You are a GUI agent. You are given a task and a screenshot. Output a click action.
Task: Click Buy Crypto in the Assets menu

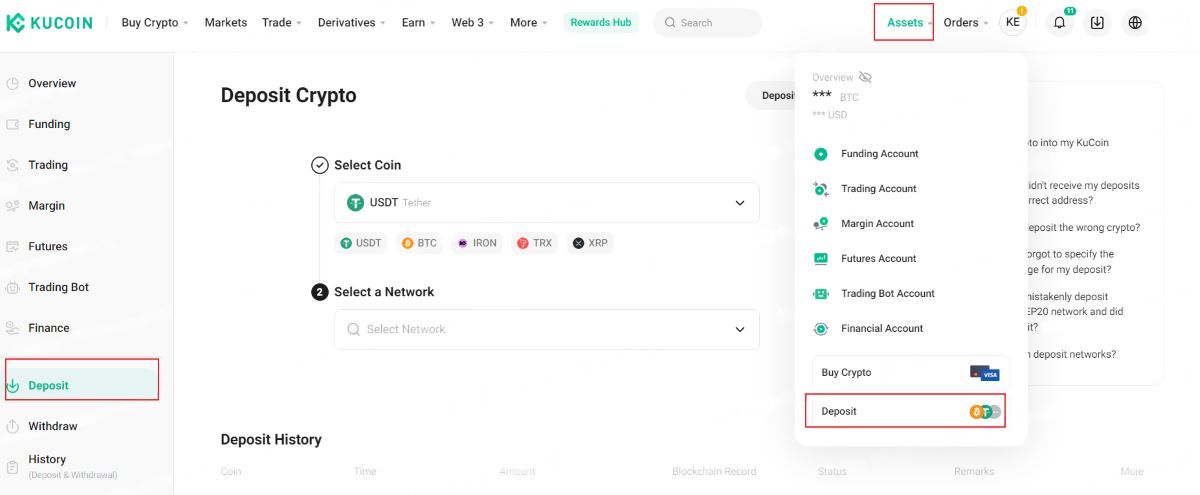pos(911,373)
